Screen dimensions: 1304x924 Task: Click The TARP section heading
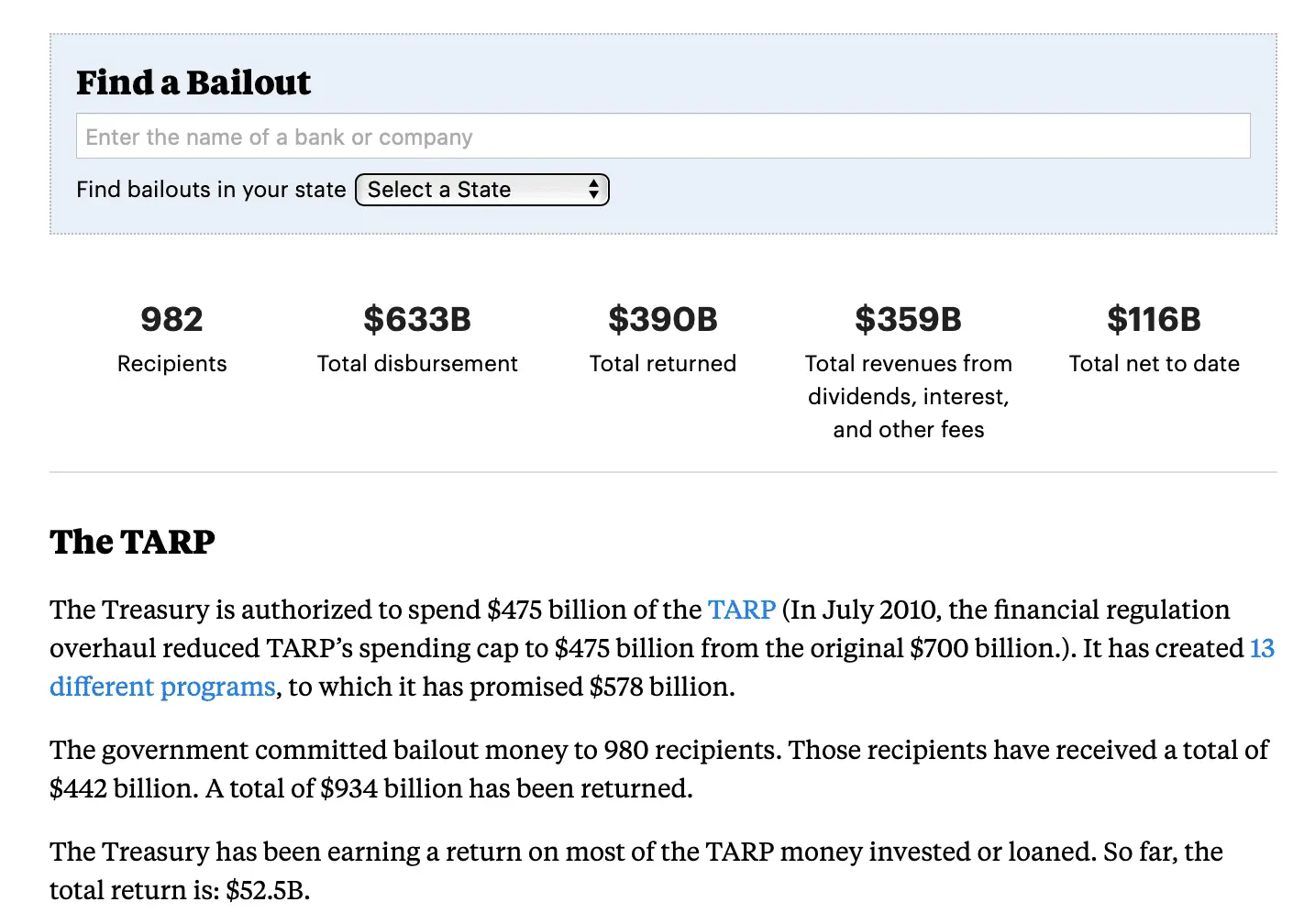point(132,542)
